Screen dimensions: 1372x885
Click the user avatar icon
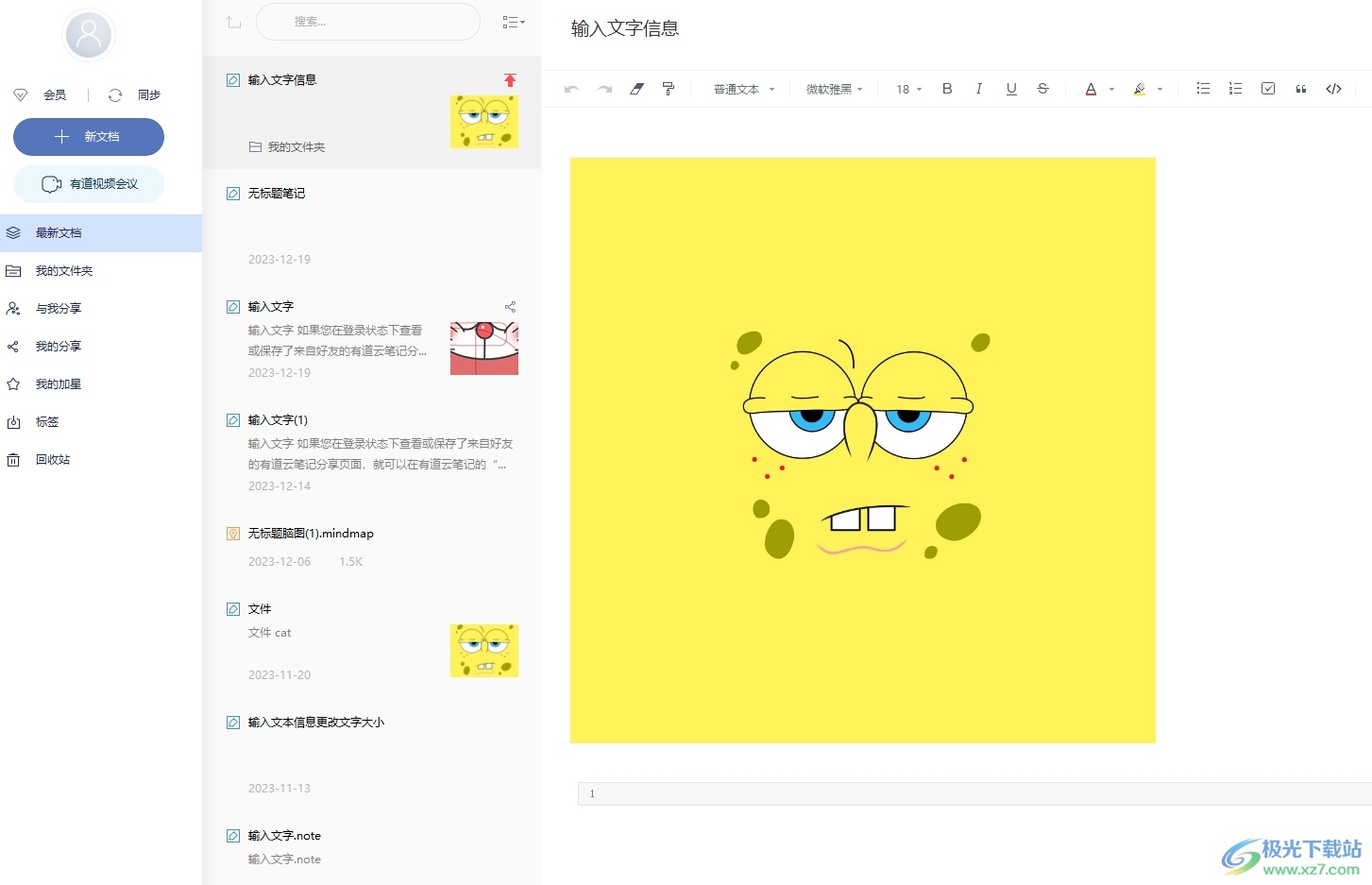(x=89, y=35)
